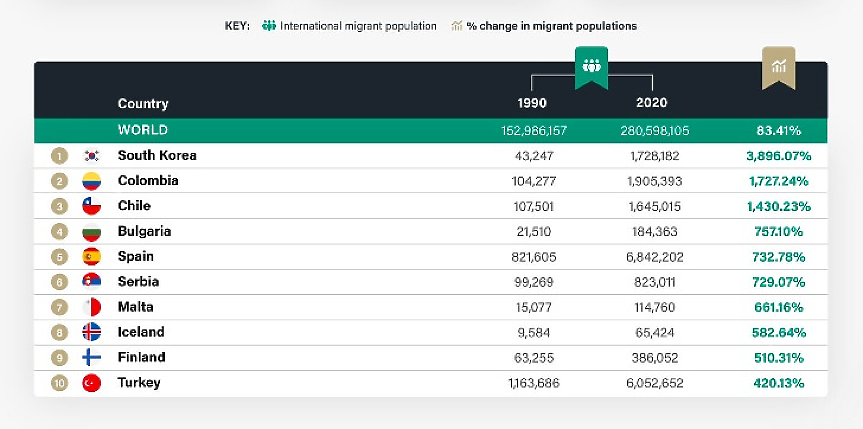Click the Finland flag icon

[x=91, y=358]
